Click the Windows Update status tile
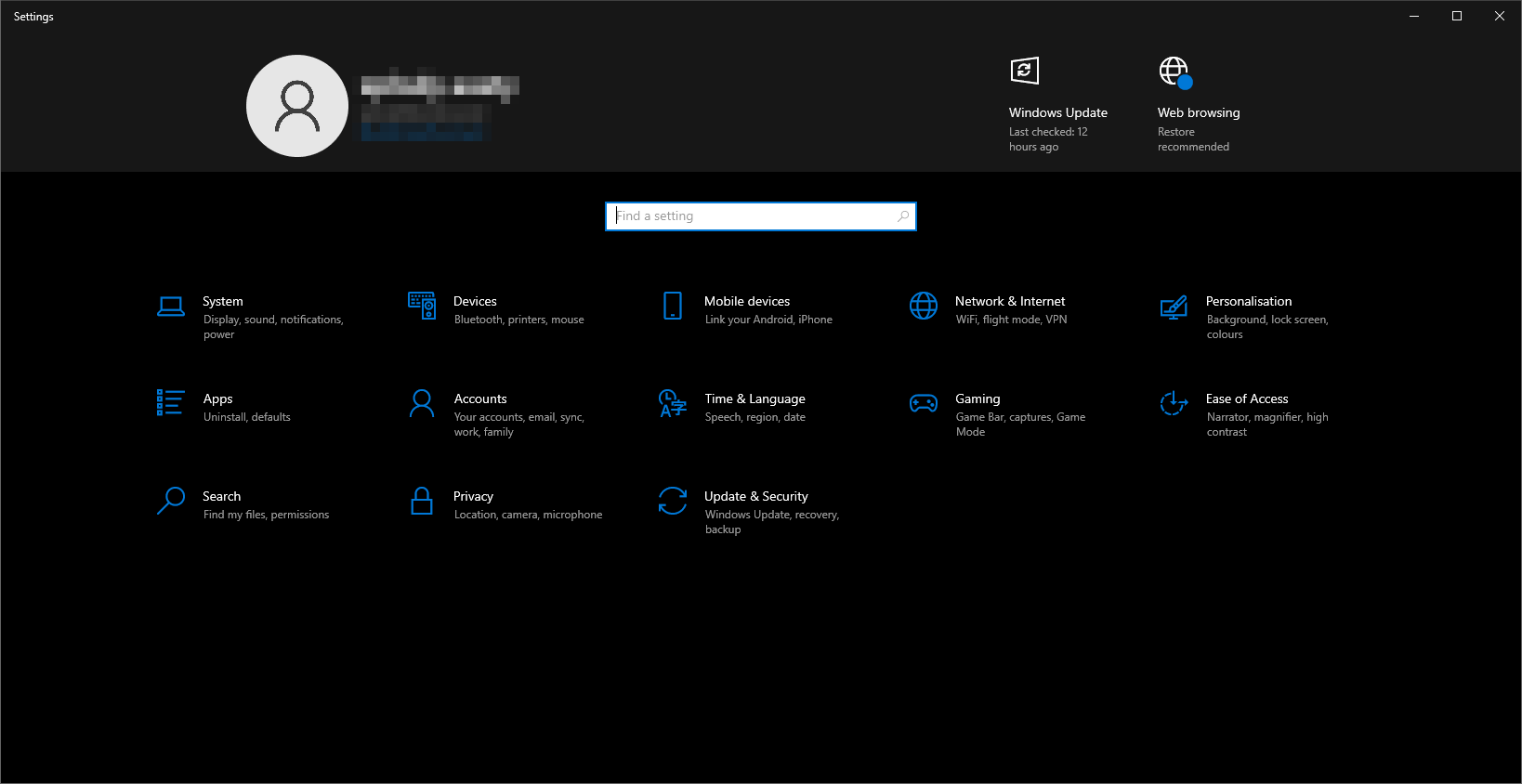 (1057, 104)
